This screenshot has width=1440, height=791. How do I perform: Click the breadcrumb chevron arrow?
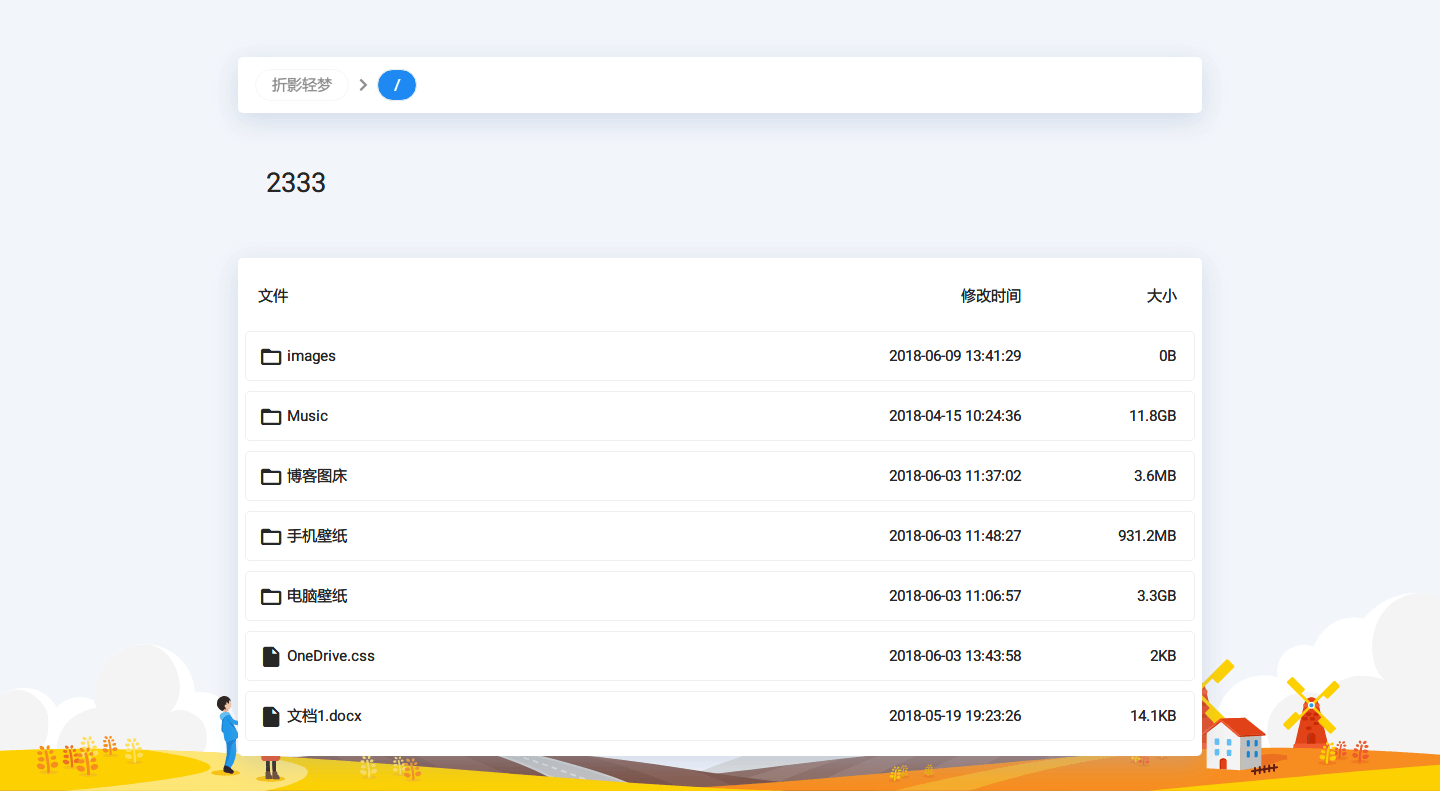click(363, 85)
